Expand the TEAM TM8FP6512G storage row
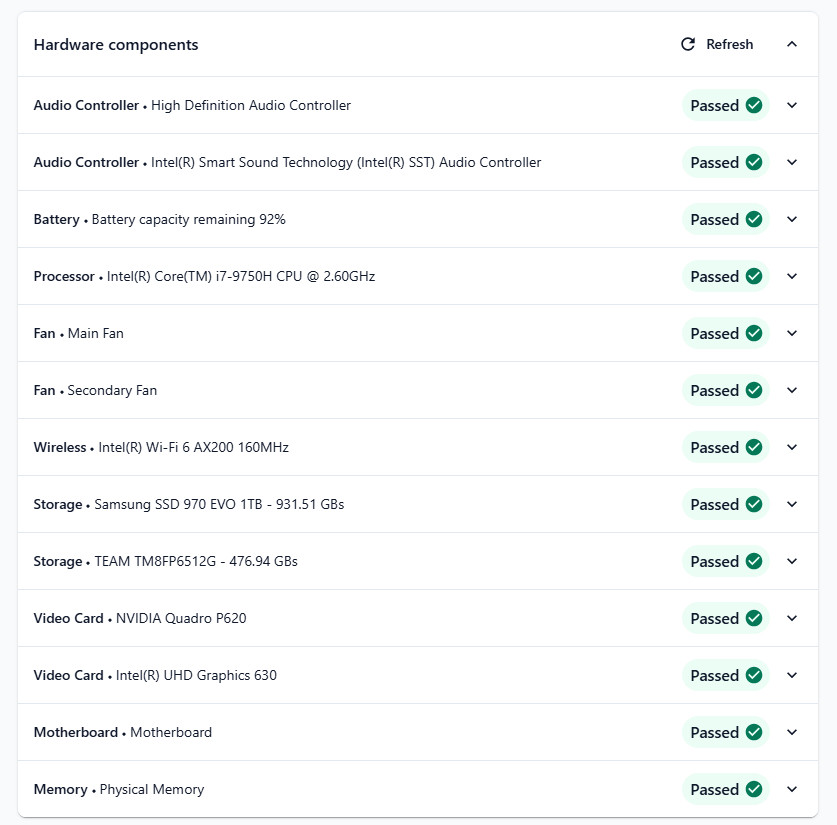 (x=792, y=561)
